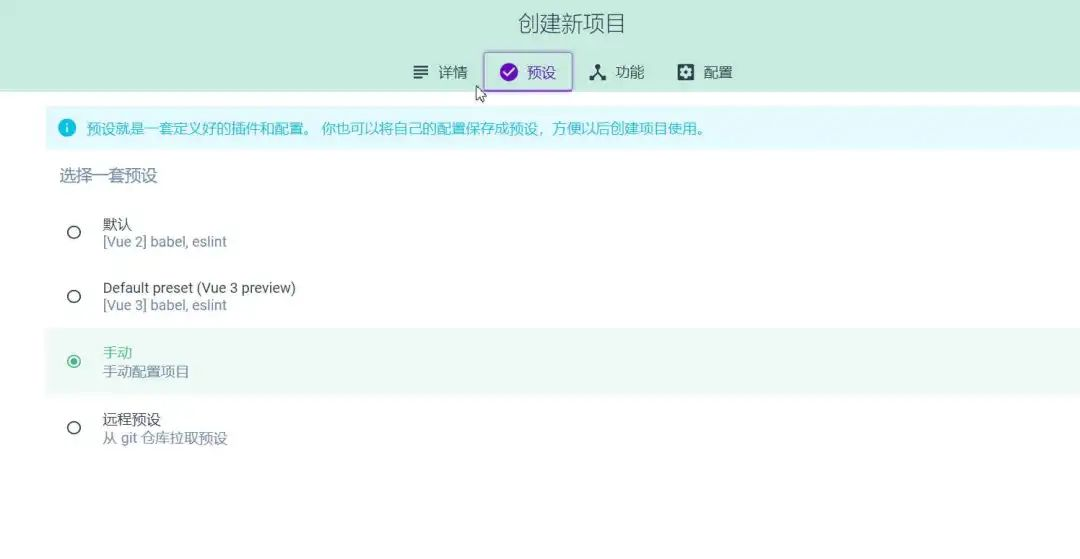
Task: Click the 默认 preset title text
Action: (x=117, y=224)
